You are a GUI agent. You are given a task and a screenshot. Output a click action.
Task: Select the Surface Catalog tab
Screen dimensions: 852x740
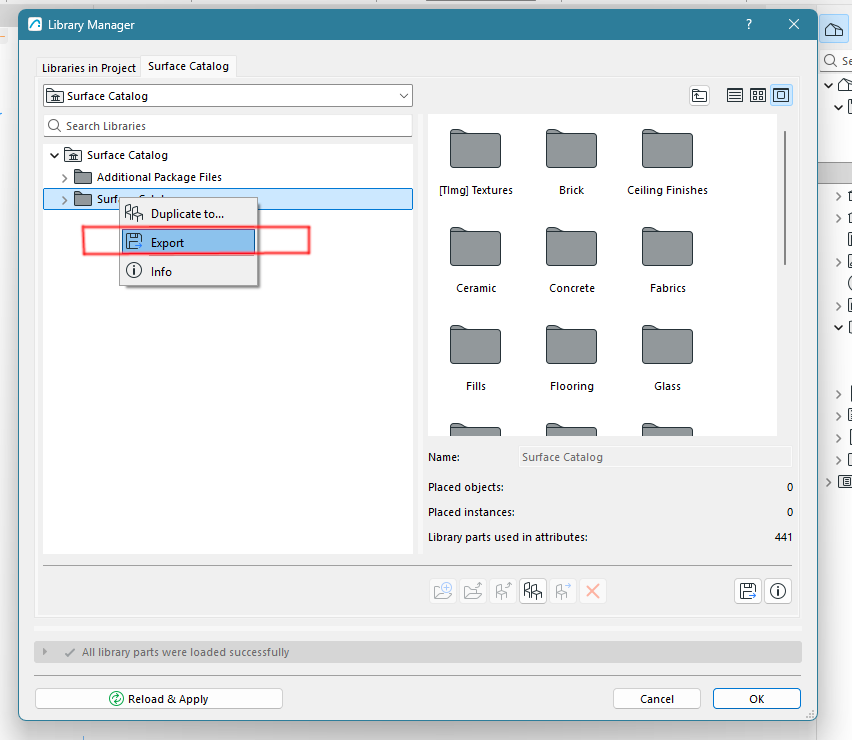point(188,66)
